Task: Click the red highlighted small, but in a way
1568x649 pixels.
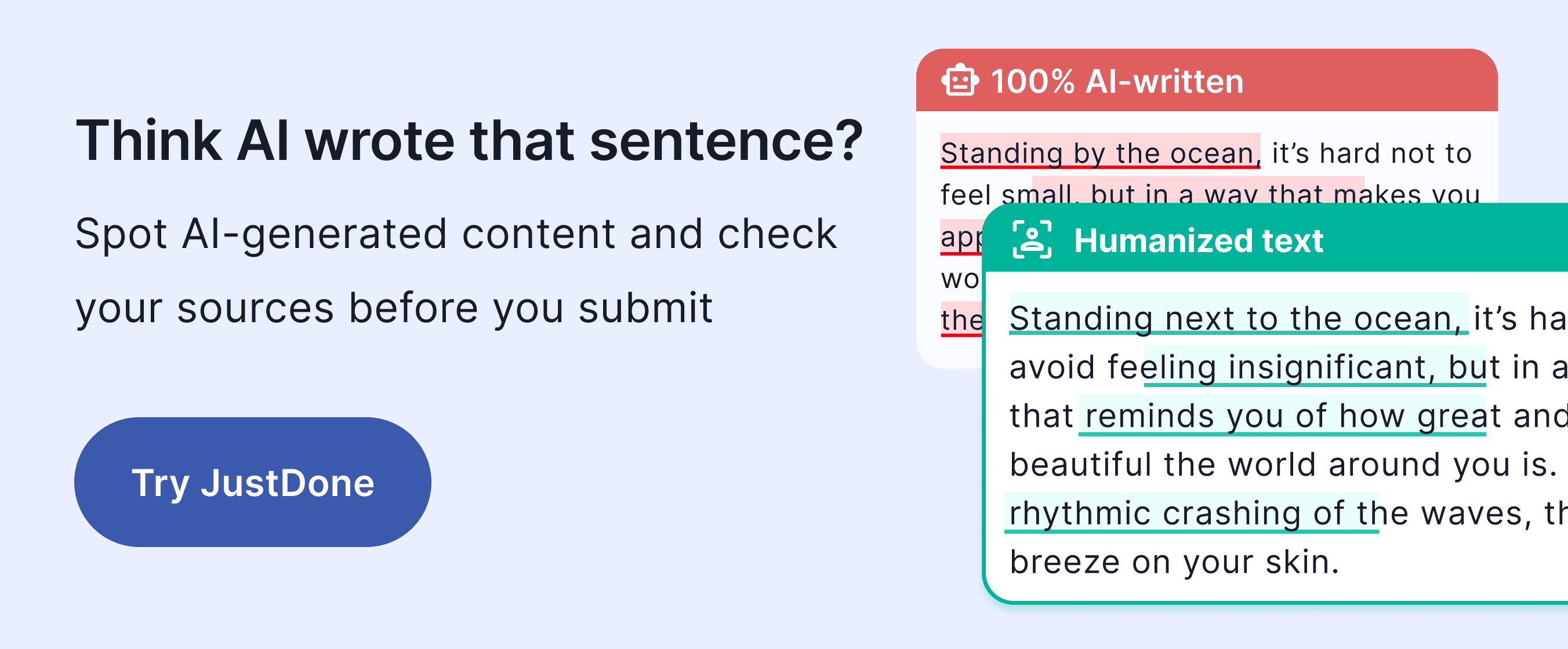Action: [1198, 192]
